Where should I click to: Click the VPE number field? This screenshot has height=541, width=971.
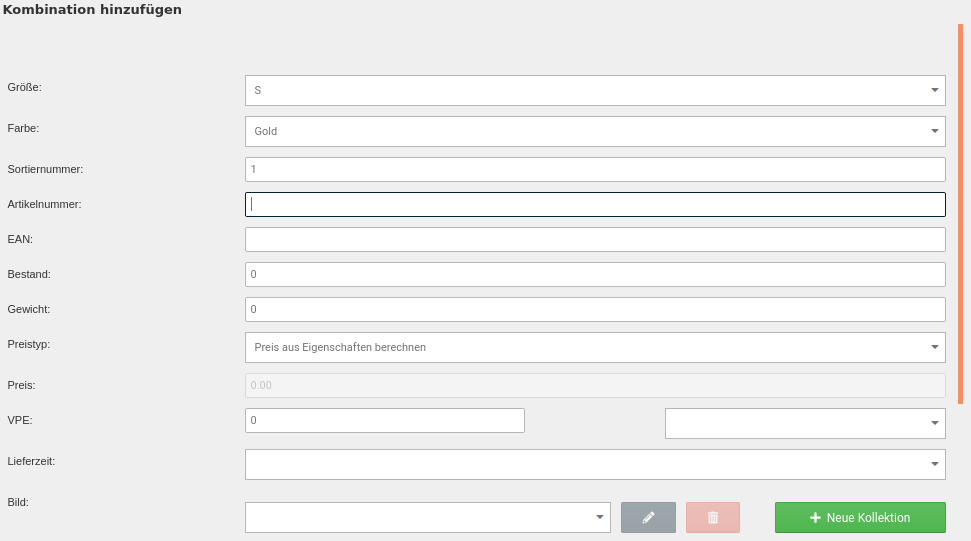pyautogui.click(x=384, y=420)
